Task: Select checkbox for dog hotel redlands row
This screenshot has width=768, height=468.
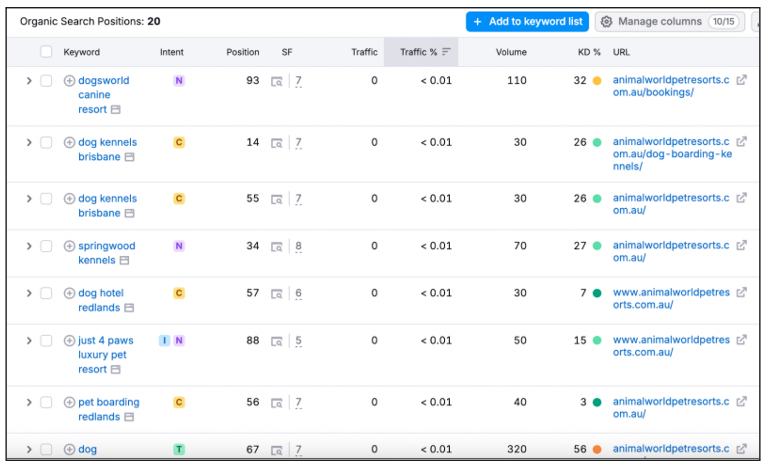Action: pyautogui.click(x=46, y=293)
